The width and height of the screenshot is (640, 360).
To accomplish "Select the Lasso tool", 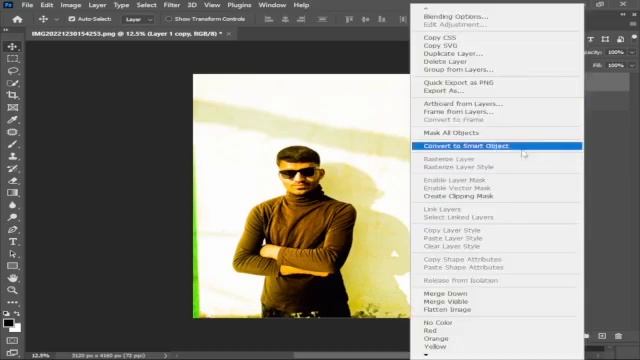I will (x=12, y=71).
